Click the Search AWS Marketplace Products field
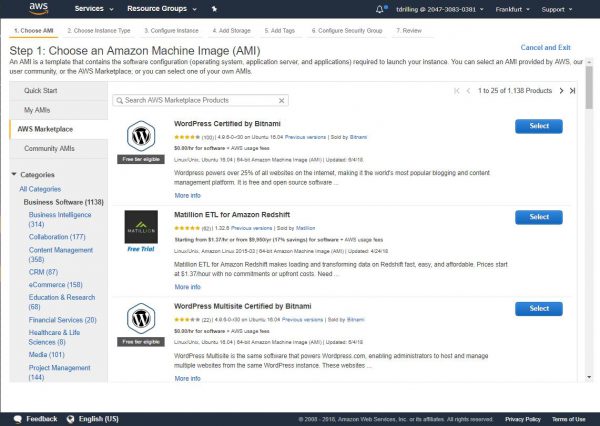This screenshot has width=600, height=426. coord(201,100)
